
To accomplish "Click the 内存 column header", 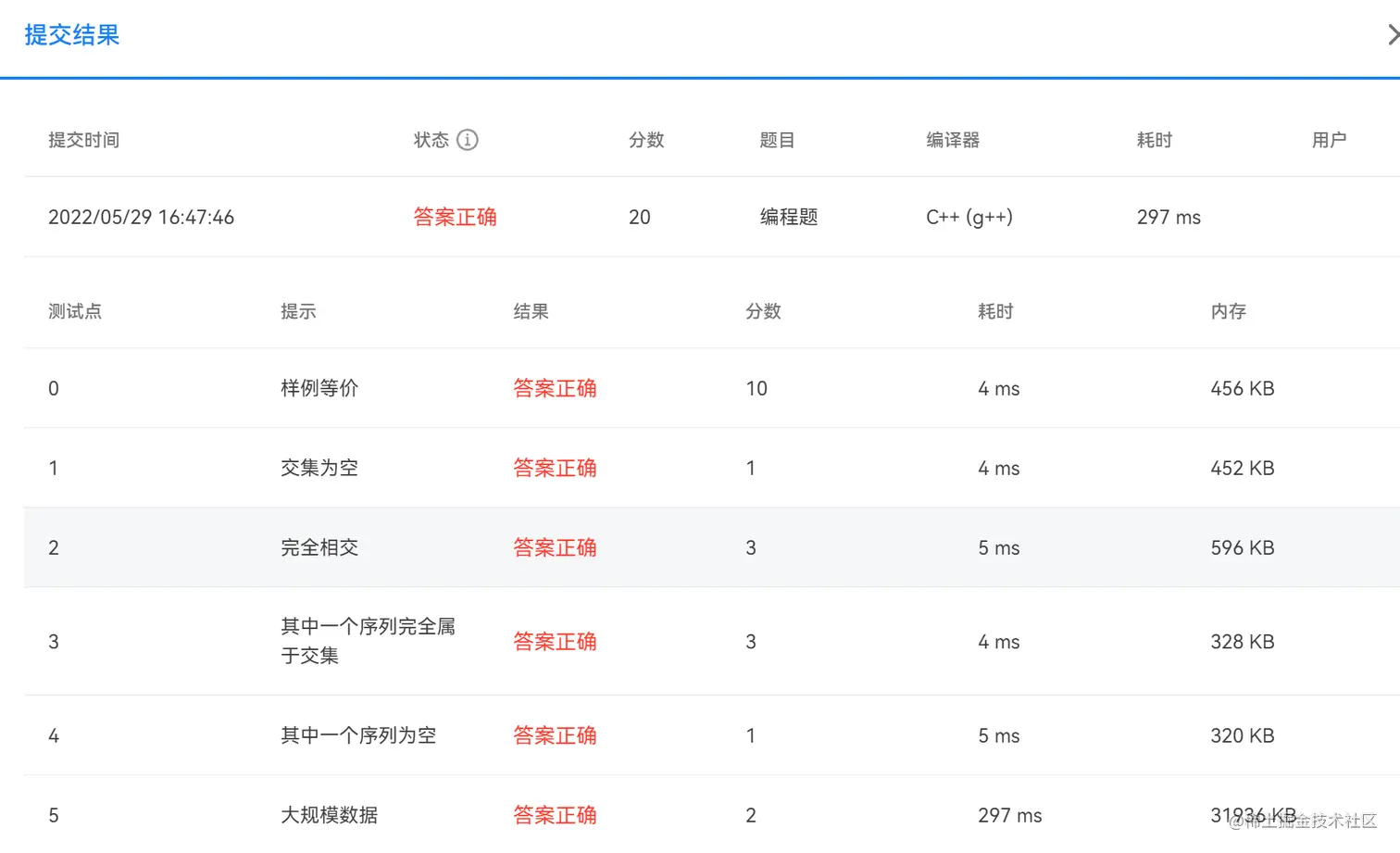I will click(x=1228, y=311).
